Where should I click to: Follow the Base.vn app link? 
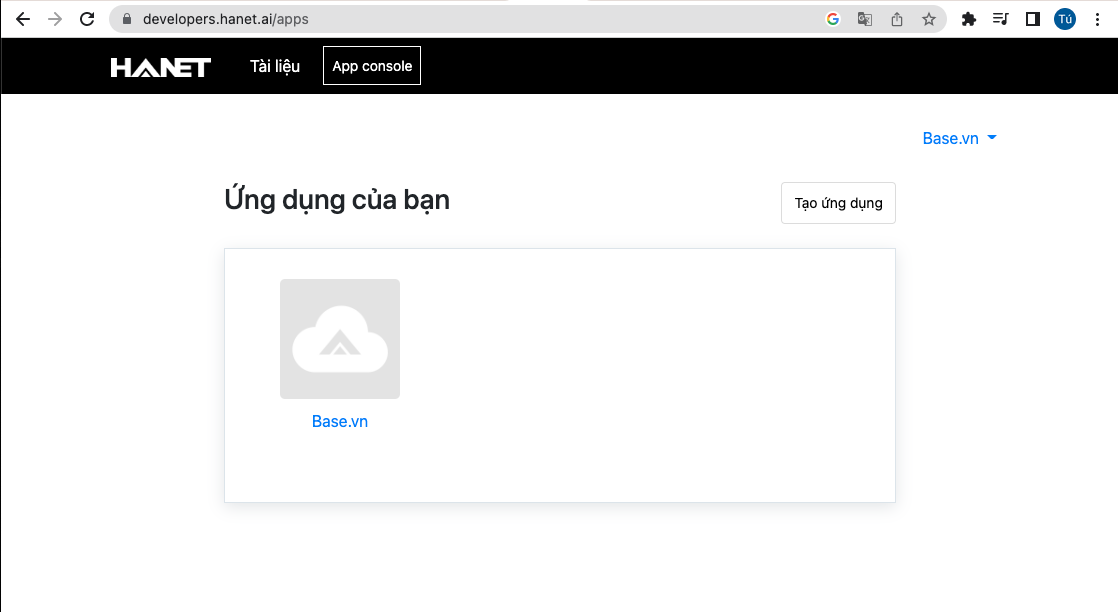click(x=340, y=421)
